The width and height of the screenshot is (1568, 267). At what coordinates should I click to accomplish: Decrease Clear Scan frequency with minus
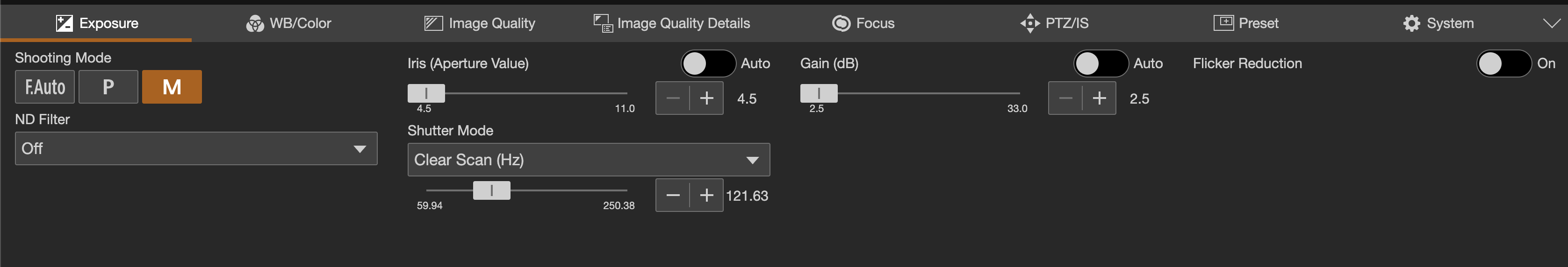673,195
